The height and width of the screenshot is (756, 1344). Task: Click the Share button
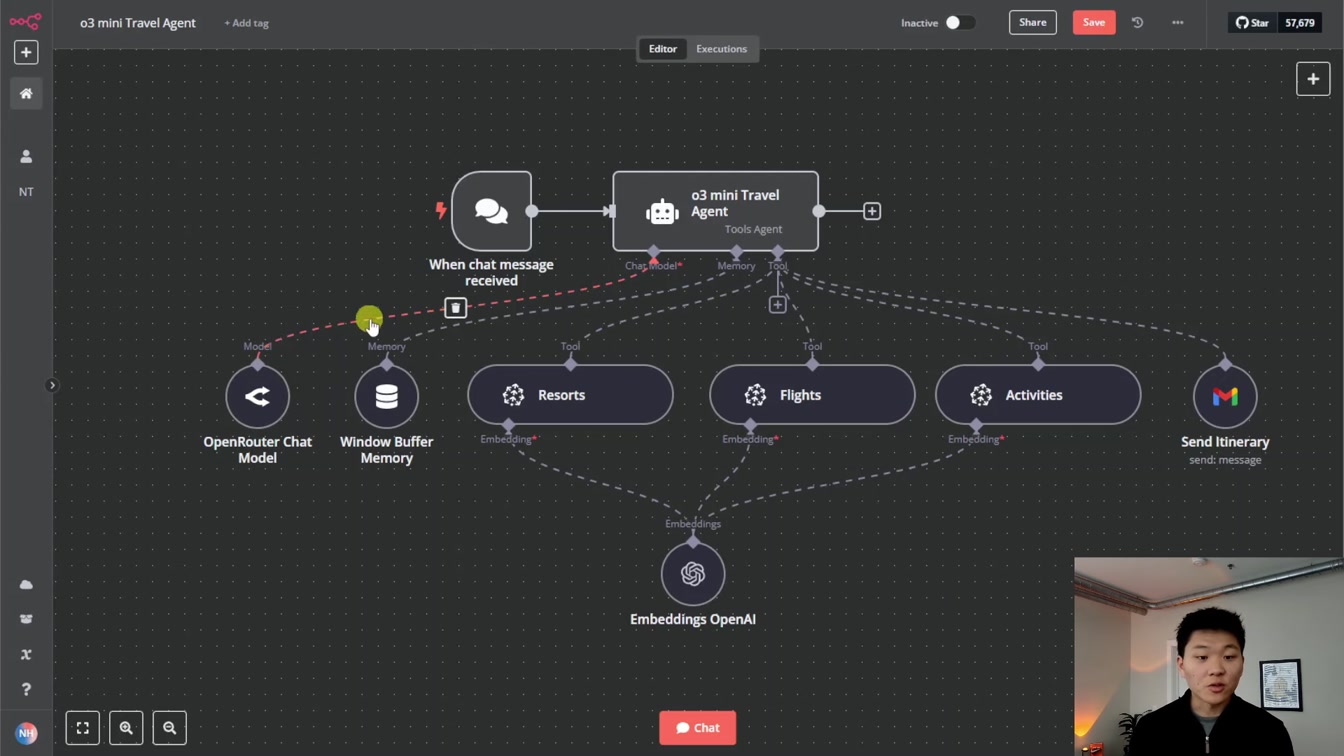(1033, 22)
